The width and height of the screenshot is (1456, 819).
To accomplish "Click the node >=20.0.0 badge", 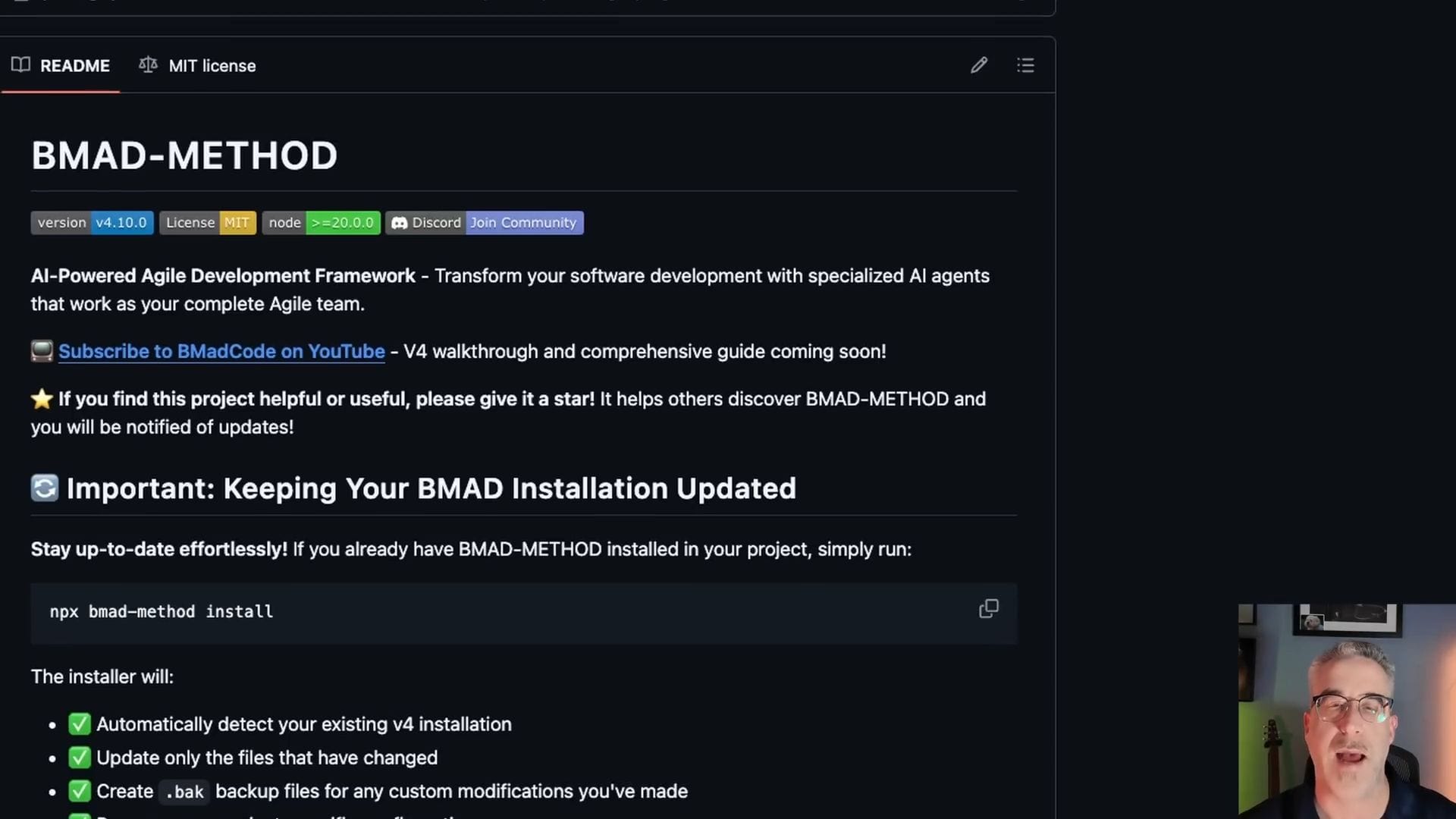I will click(x=321, y=223).
